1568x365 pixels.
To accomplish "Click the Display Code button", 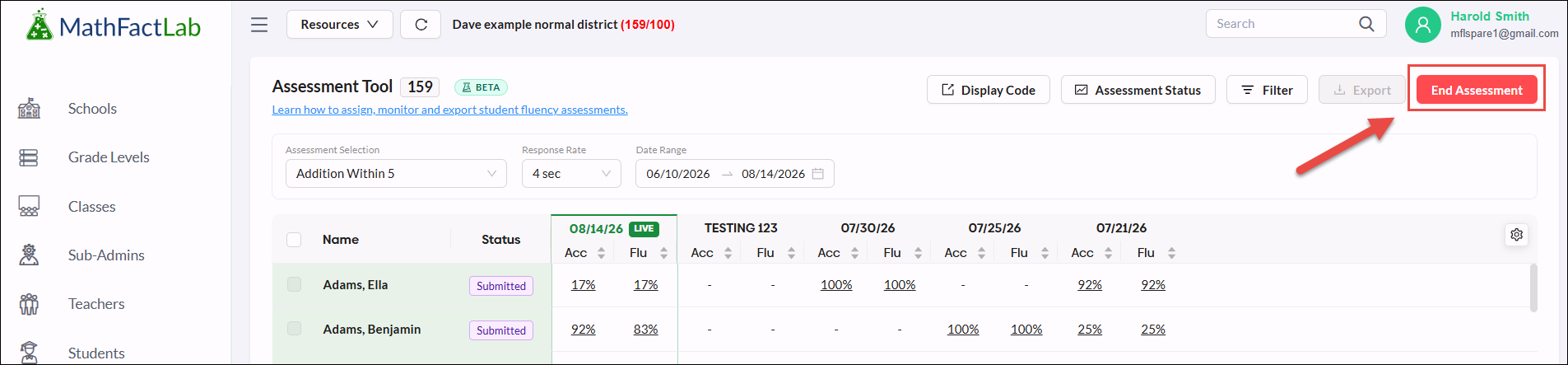I will point(989,90).
